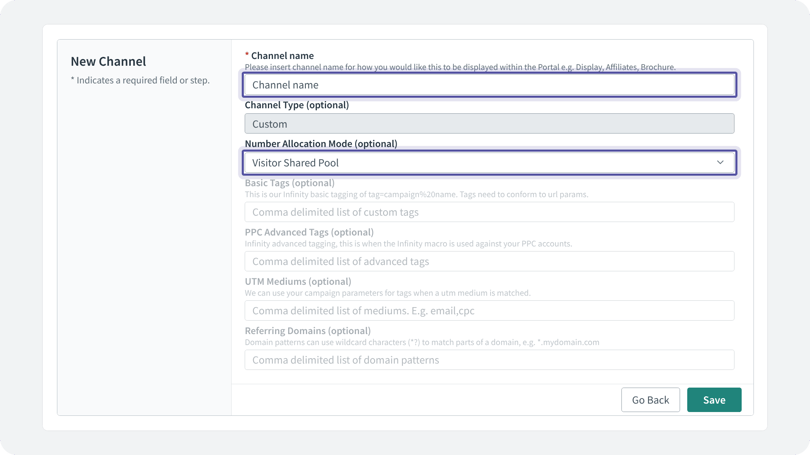Click the Visitor Shared Pool chevron arrow
This screenshot has height=455, width=810.
point(720,163)
